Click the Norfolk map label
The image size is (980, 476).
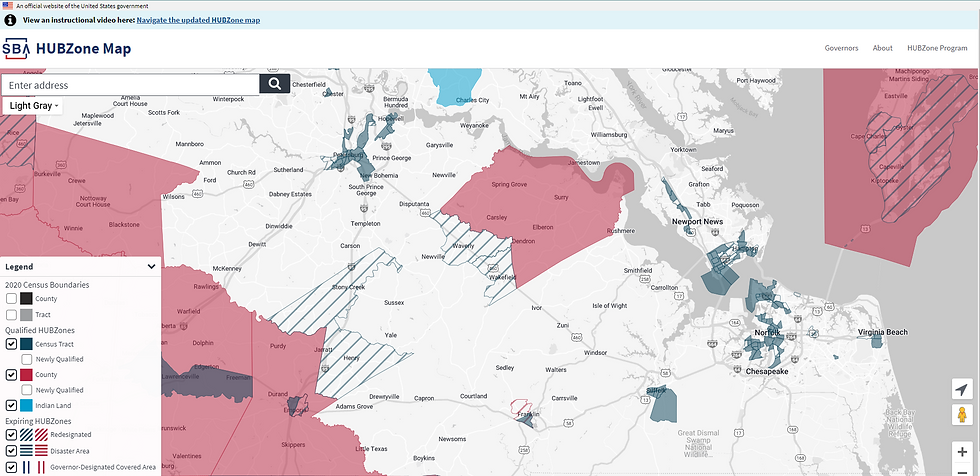pyautogui.click(x=768, y=332)
